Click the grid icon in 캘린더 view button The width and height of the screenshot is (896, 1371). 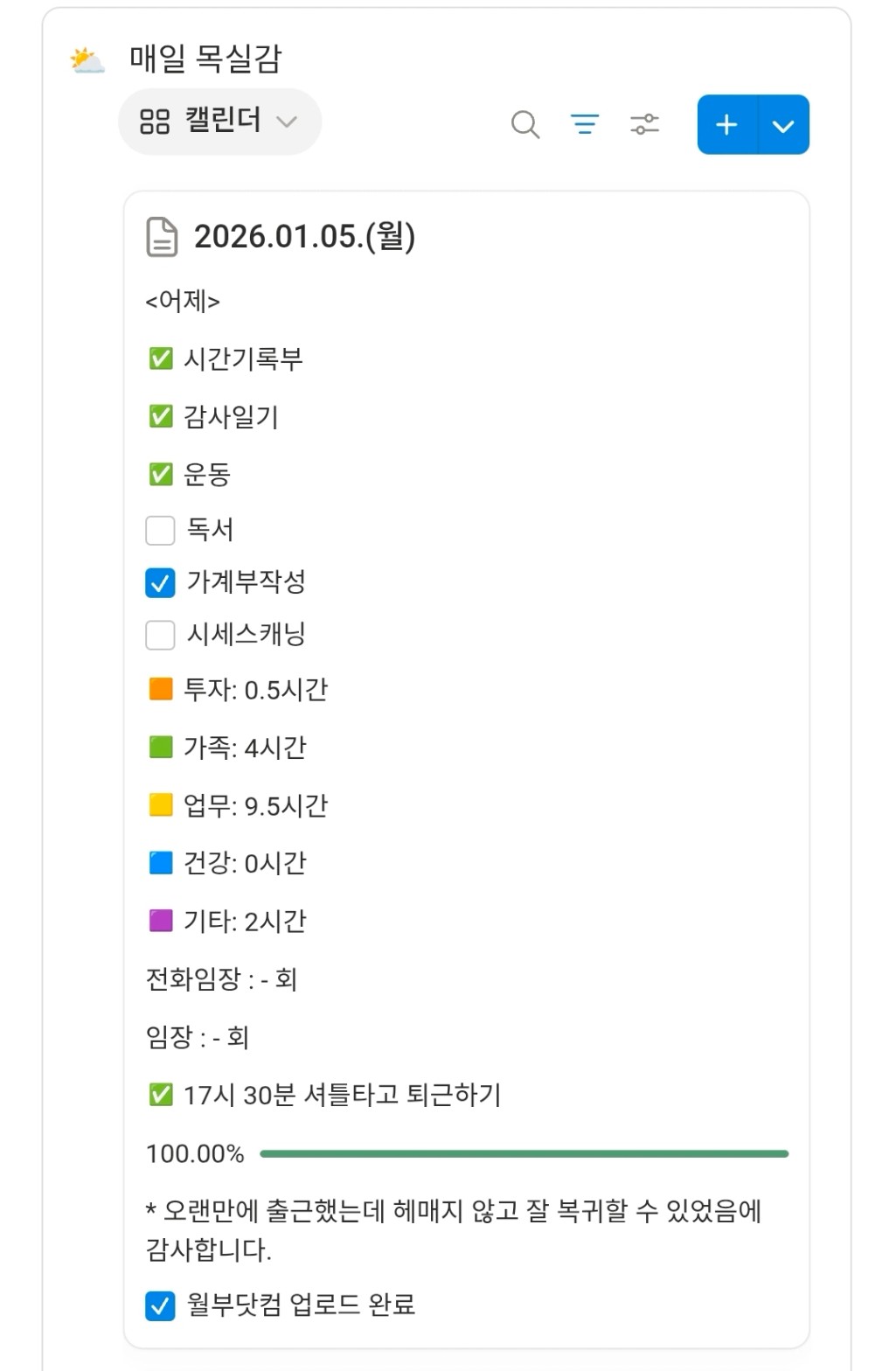(155, 122)
